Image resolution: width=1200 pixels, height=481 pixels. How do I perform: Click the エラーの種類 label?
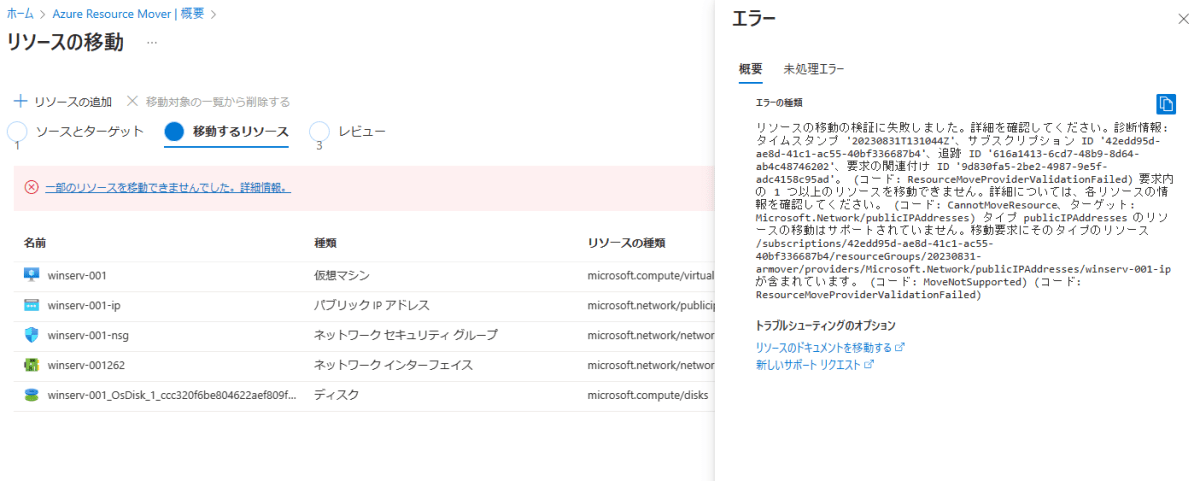(779, 103)
